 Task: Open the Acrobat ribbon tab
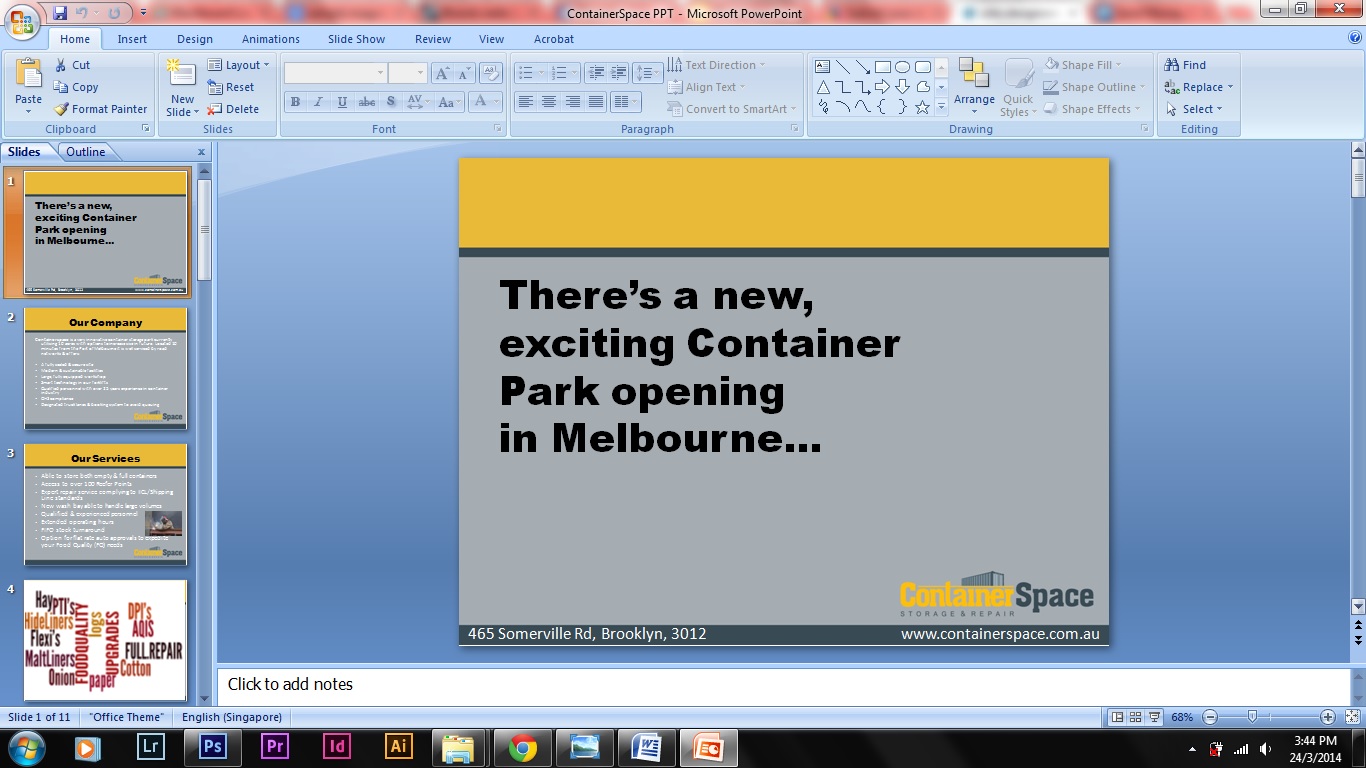pos(554,39)
